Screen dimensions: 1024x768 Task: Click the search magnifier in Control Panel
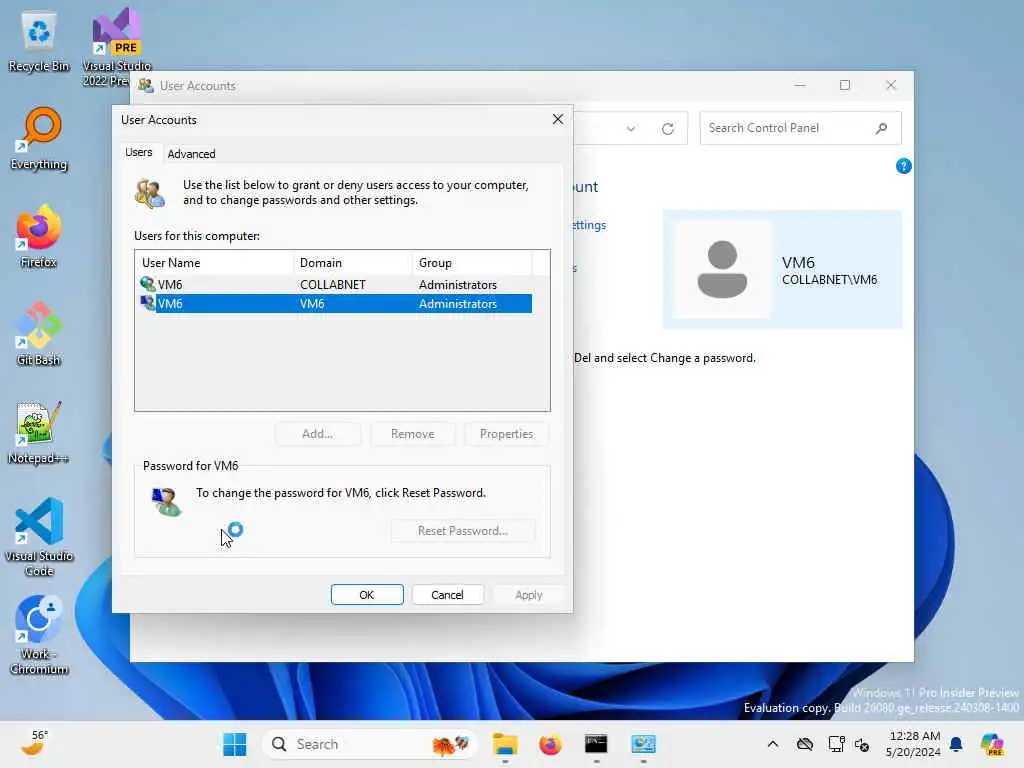[x=881, y=128]
